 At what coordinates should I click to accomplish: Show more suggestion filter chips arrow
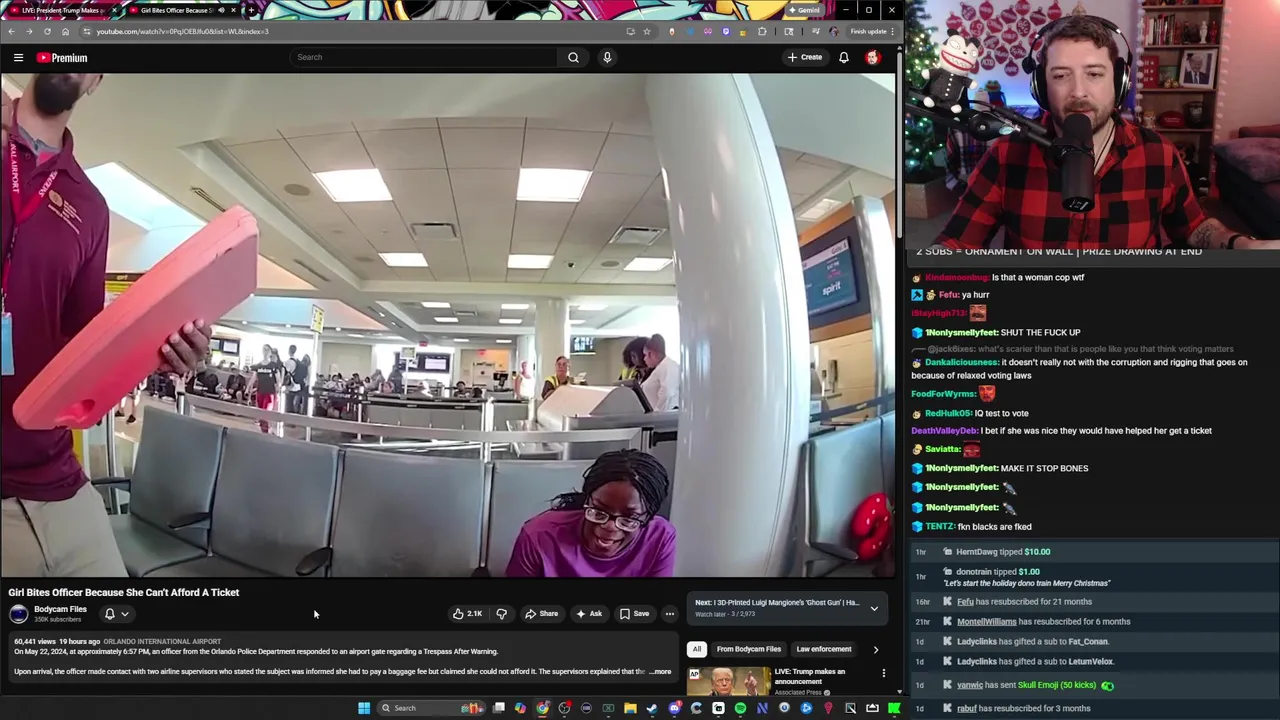[876, 650]
